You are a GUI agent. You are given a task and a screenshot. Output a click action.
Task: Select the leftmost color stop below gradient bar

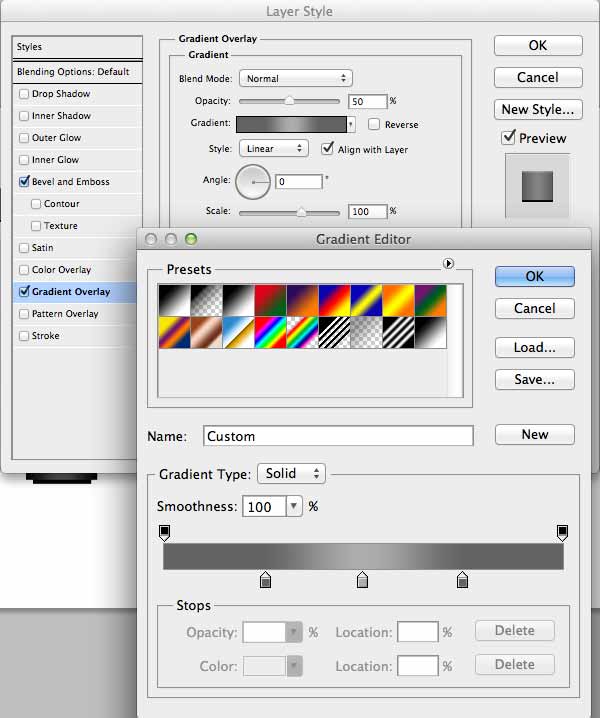(x=266, y=580)
